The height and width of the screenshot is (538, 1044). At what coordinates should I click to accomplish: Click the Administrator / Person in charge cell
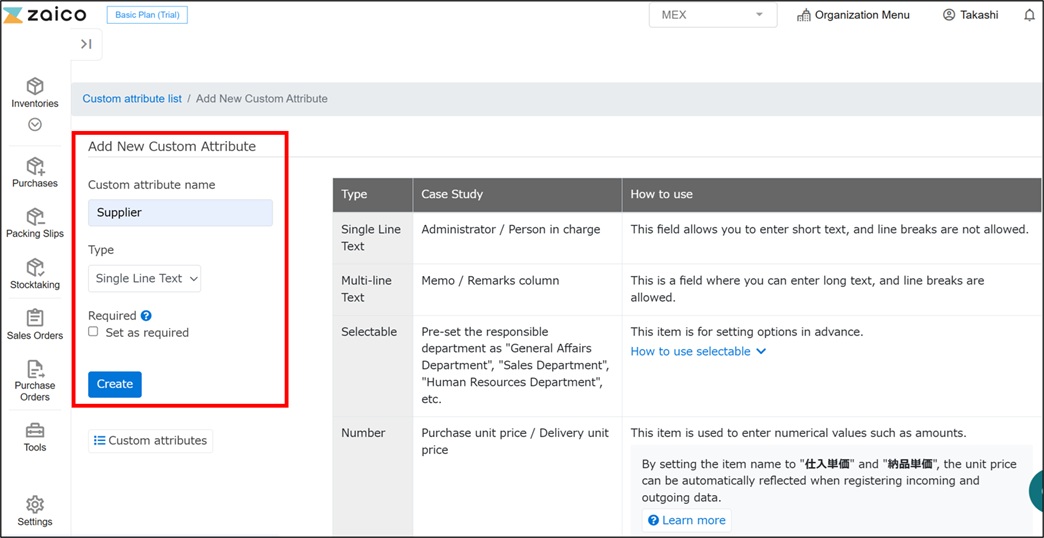(517, 238)
